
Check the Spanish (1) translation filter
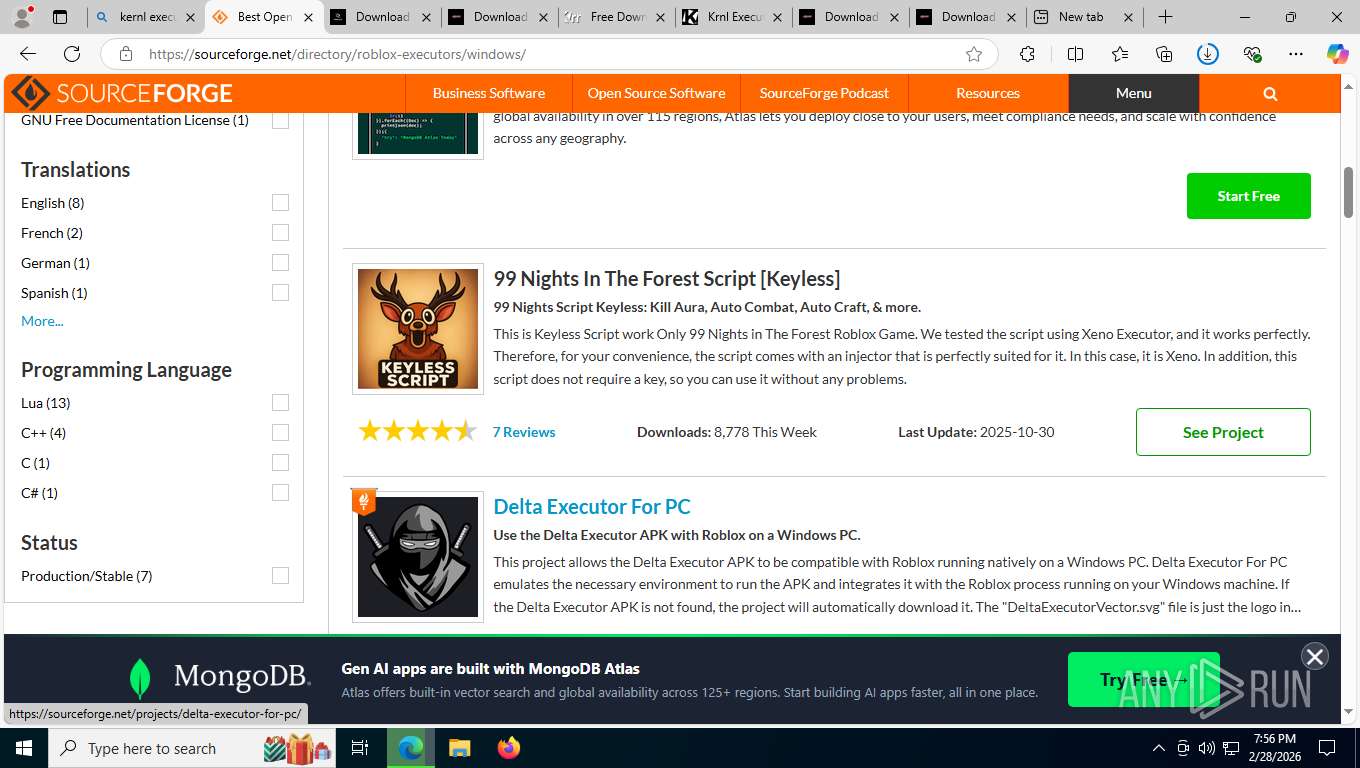coord(280,293)
